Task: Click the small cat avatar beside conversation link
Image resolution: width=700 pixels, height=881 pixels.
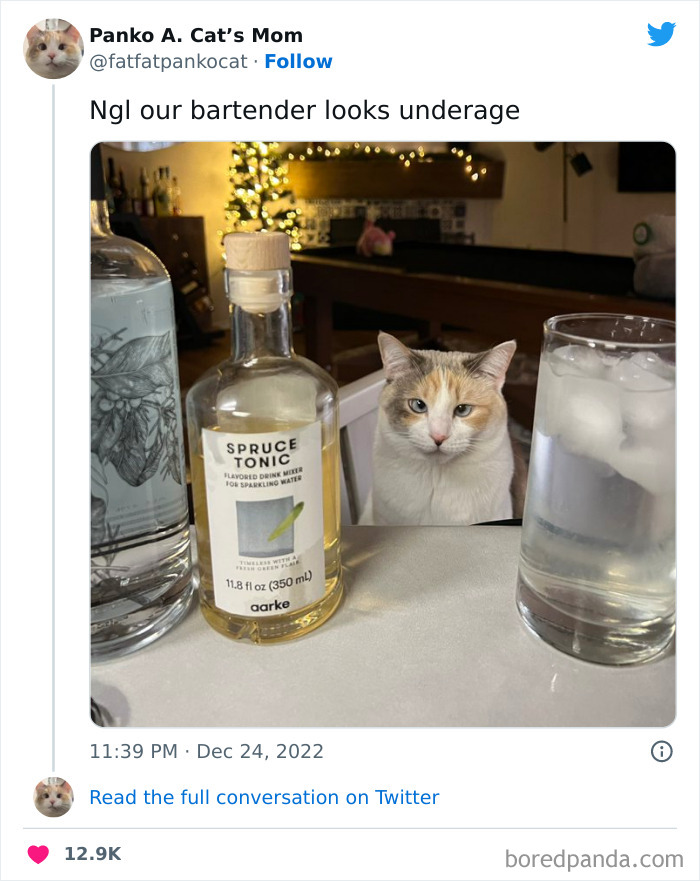Action: click(x=52, y=797)
